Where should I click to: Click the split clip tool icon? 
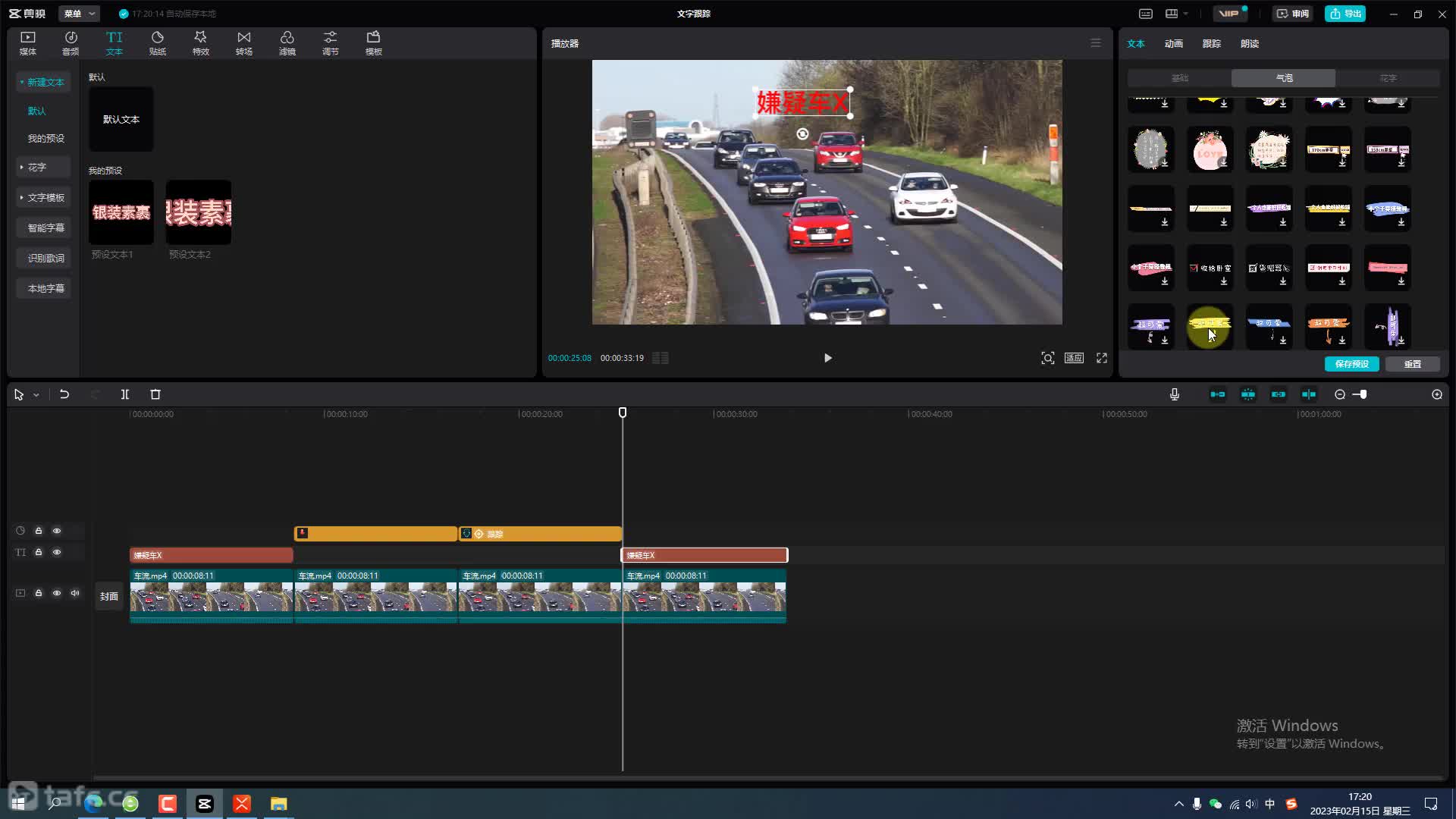[x=125, y=394]
